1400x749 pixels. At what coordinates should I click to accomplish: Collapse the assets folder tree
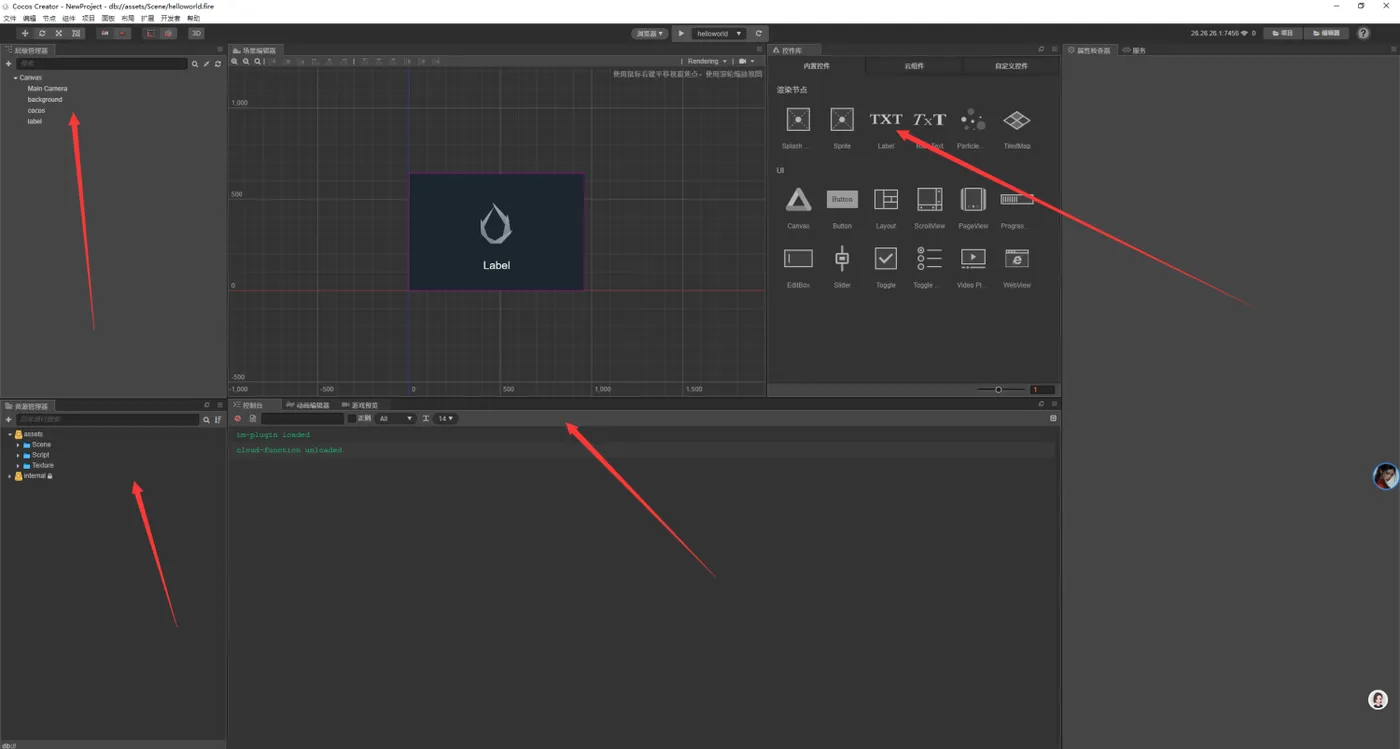click(x=10, y=434)
